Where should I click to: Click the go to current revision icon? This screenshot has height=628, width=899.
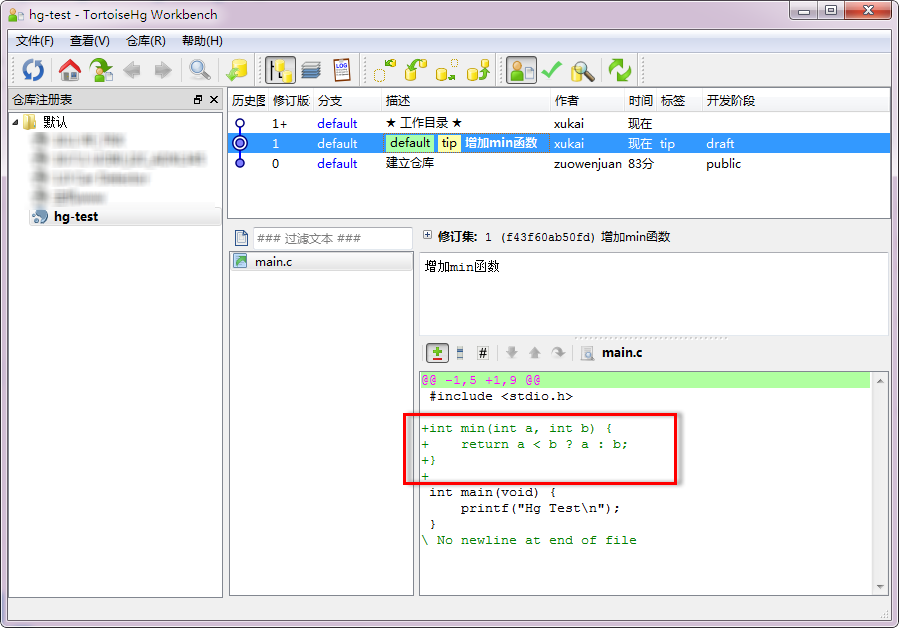point(101,70)
